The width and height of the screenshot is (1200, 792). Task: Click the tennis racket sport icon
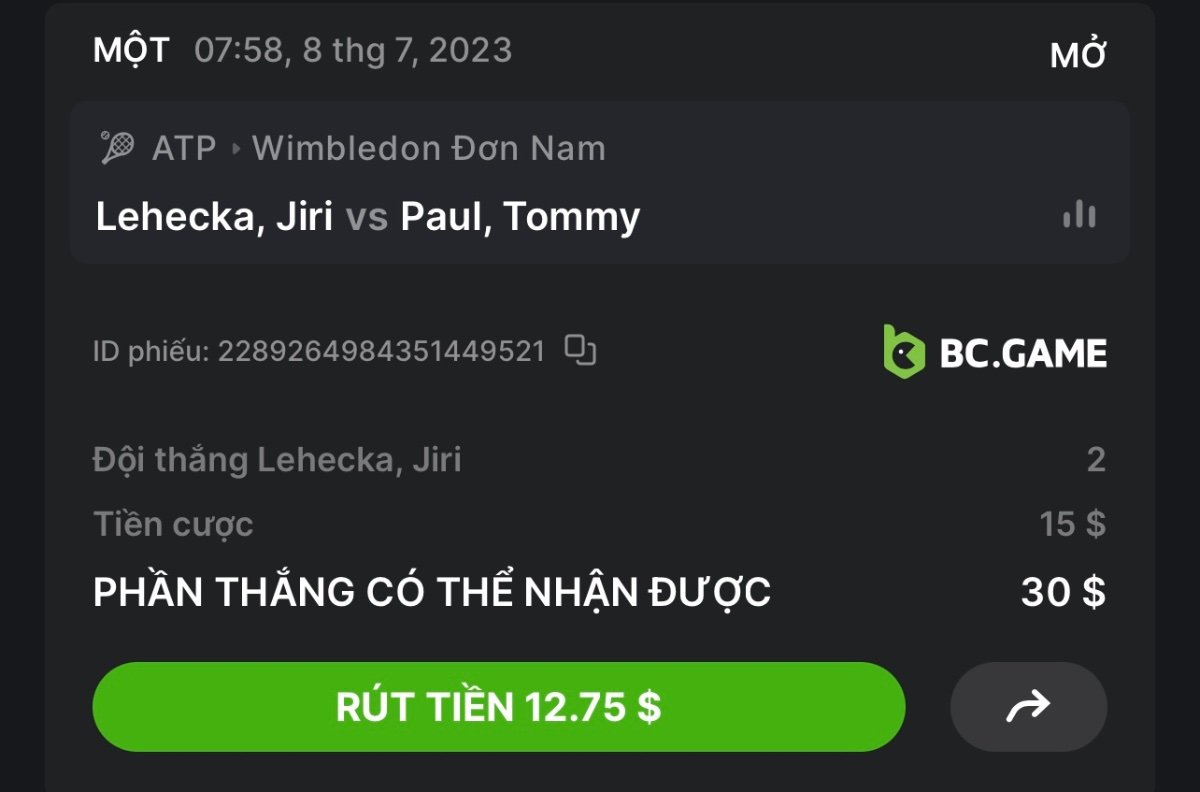click(x=118, y=148)
